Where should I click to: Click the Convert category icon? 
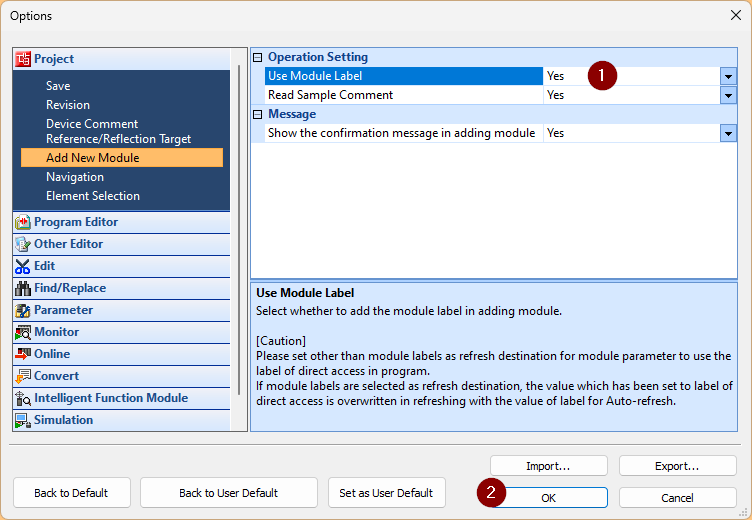[23, 376]
